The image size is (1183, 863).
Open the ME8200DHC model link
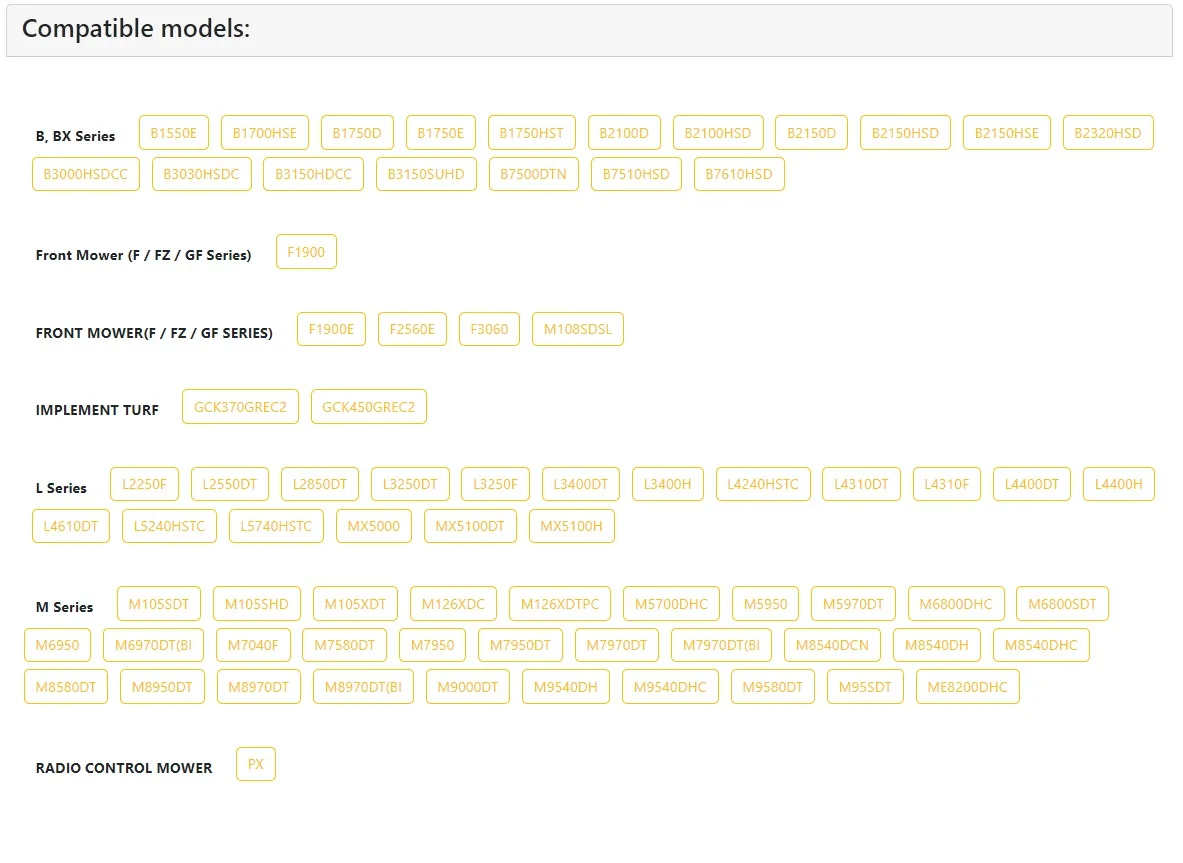click(x=967, y=688)
